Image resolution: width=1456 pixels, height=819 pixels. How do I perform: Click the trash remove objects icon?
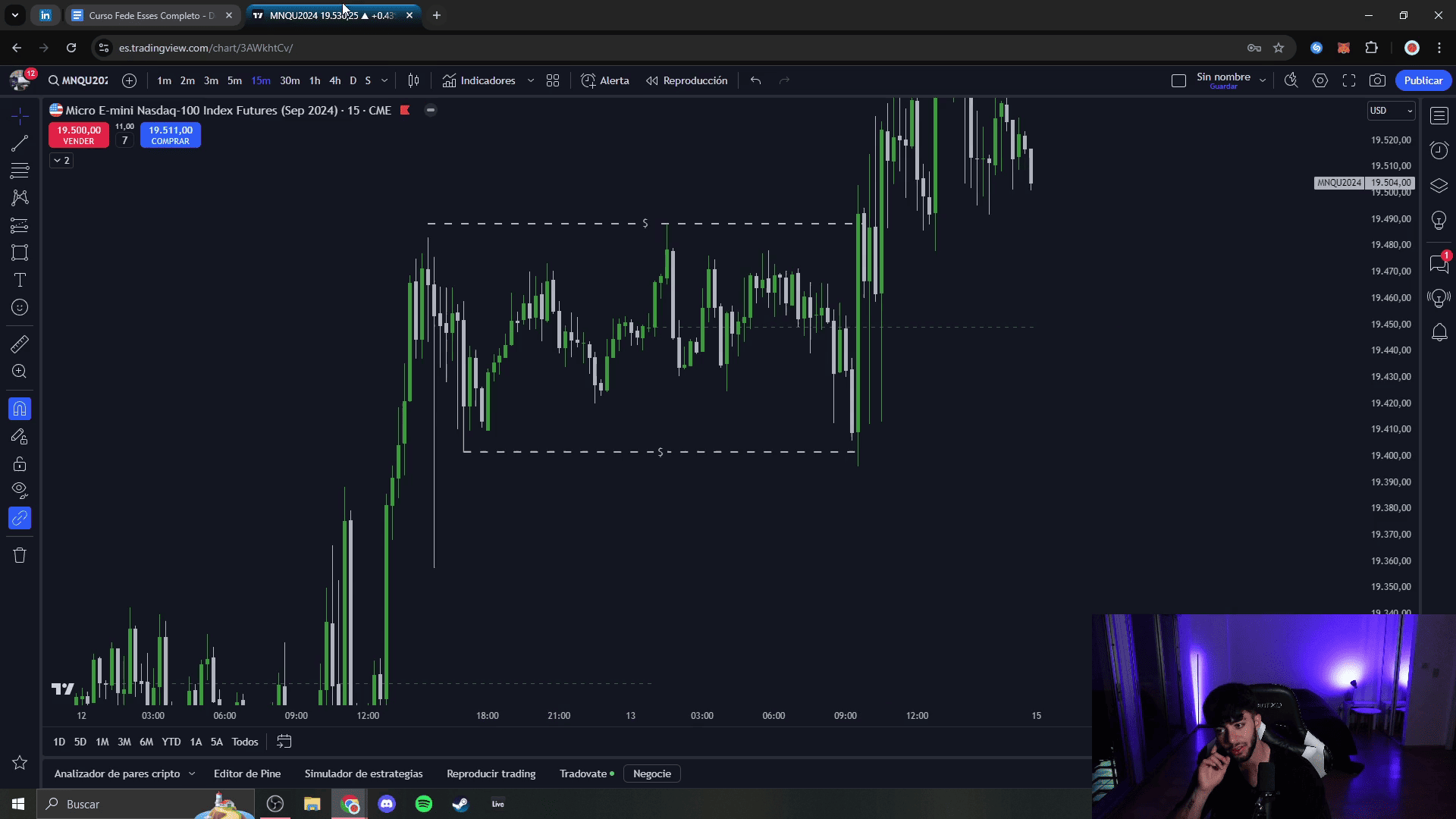point(20,556)
